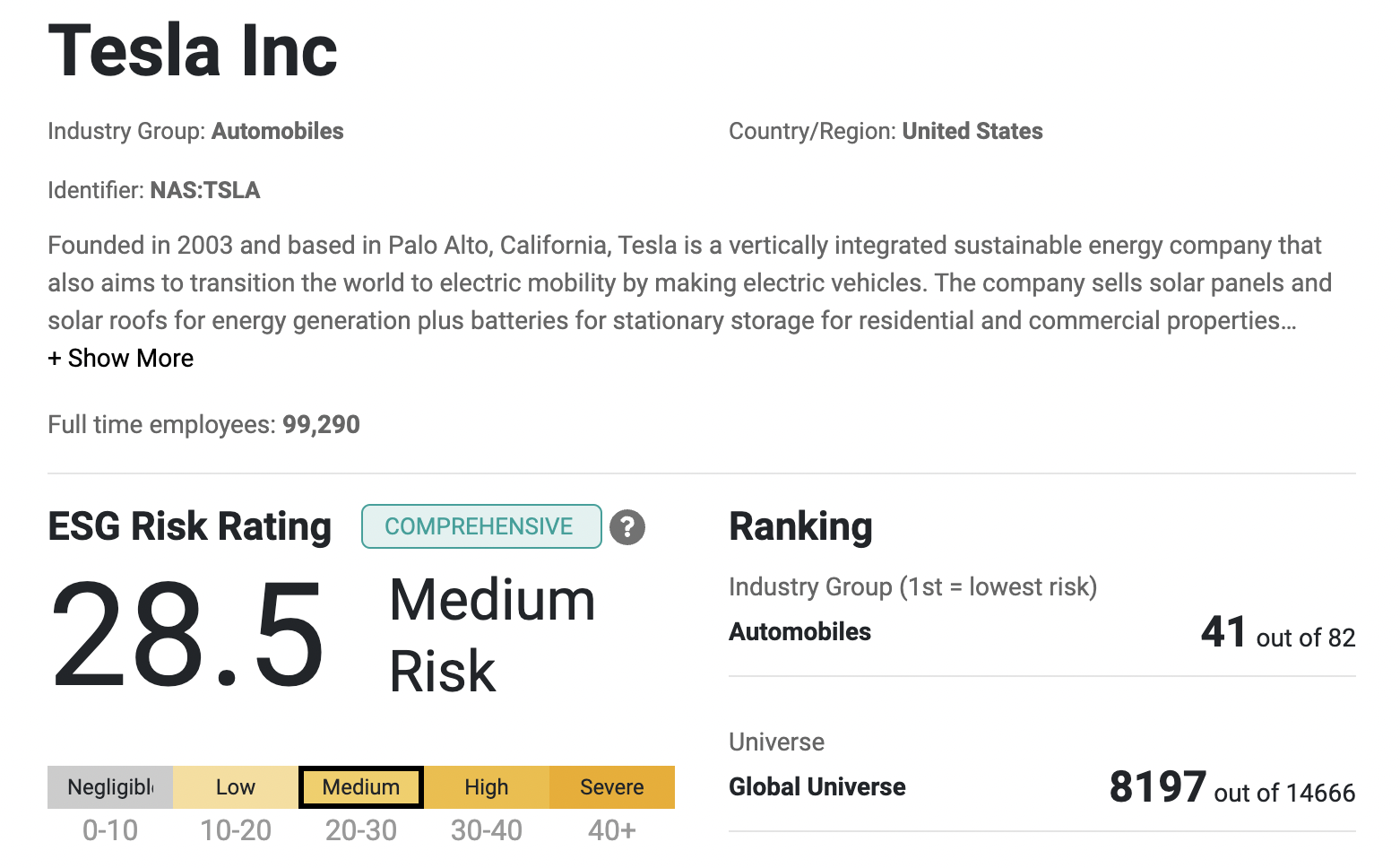Click the question mark help icon
Image resolution: width=1400 pixels, height=868 pixels.
(627, 527)
